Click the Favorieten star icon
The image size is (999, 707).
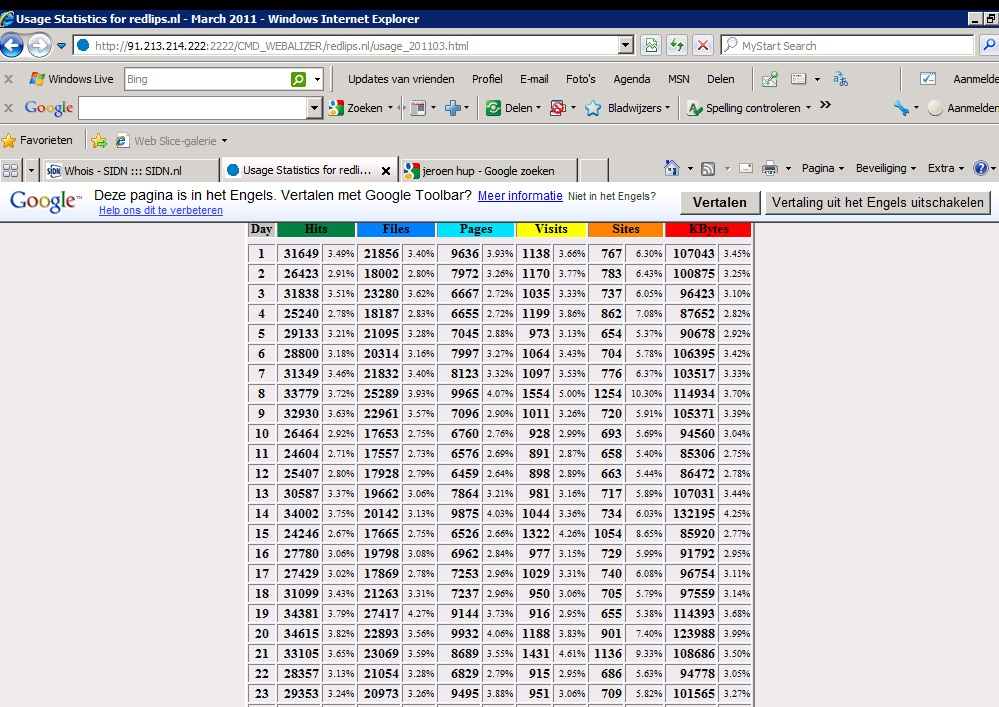(9, 140)
